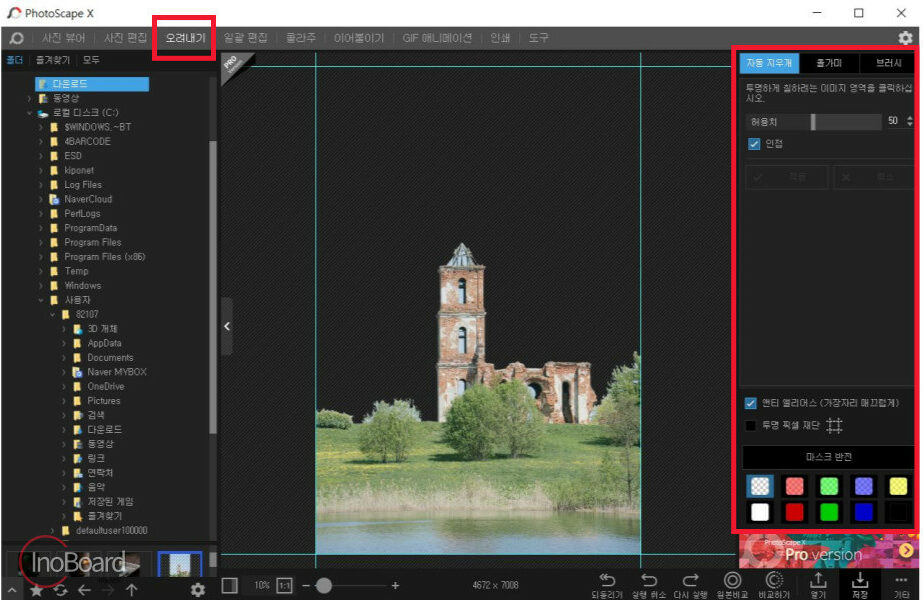
Task: Select the transparent checkerboard swatch
Action: pyautogui.click(x=760, y=486)
